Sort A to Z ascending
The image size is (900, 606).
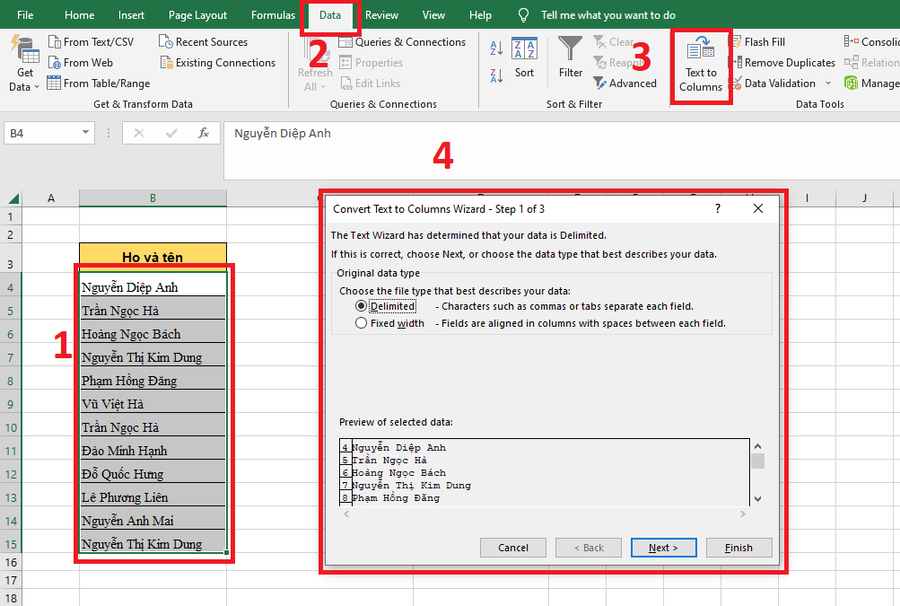pyautogui.click(x=496, y=48)
